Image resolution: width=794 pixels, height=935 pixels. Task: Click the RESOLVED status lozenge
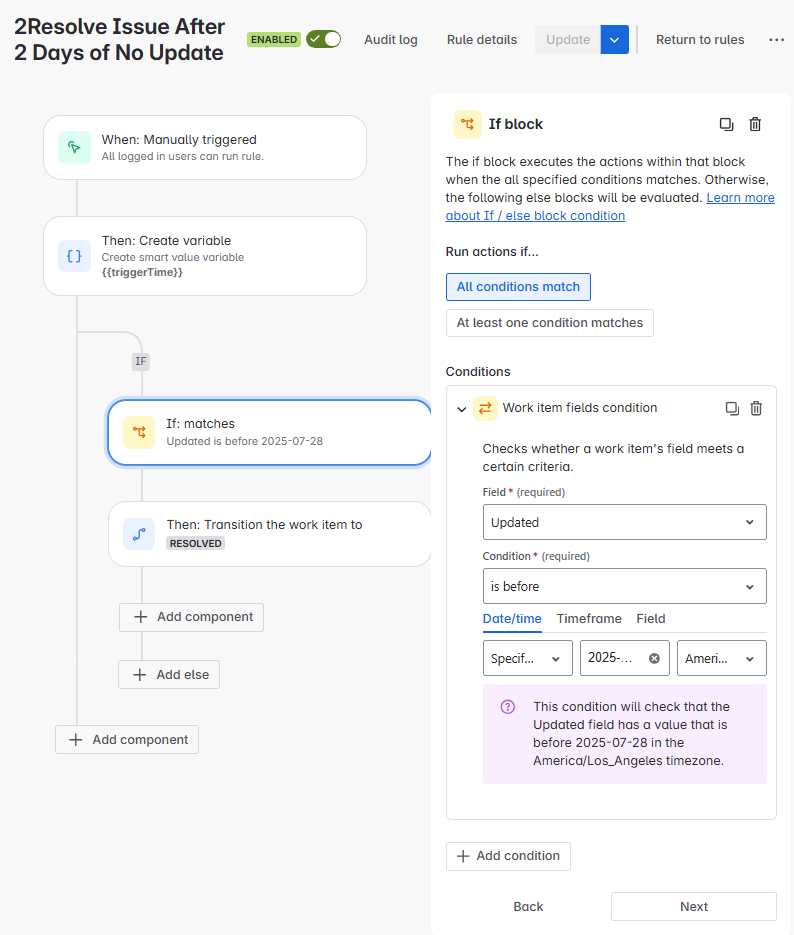coord(196,543)
